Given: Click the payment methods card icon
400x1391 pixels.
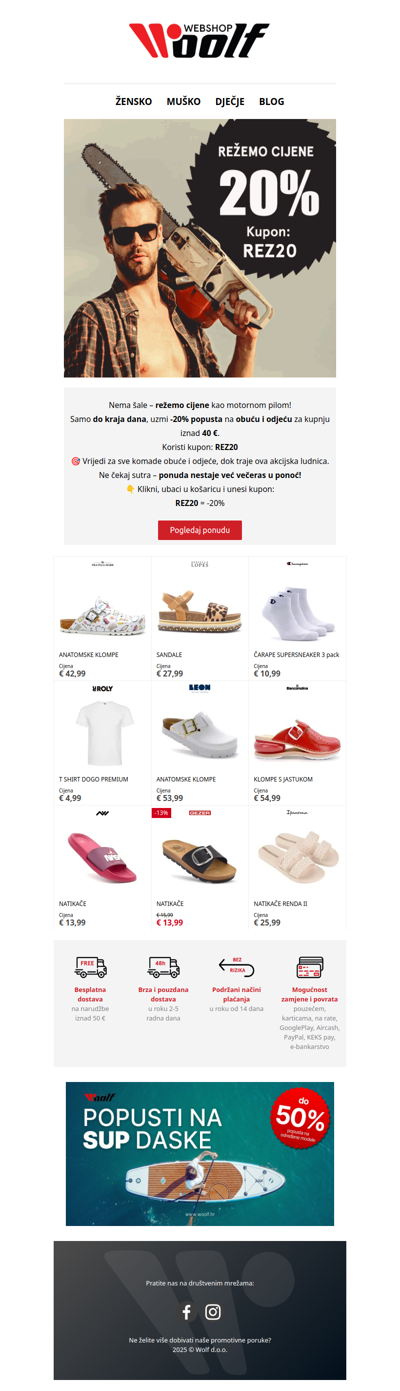Looking at the screenshot, I should [x=309, y=967].
